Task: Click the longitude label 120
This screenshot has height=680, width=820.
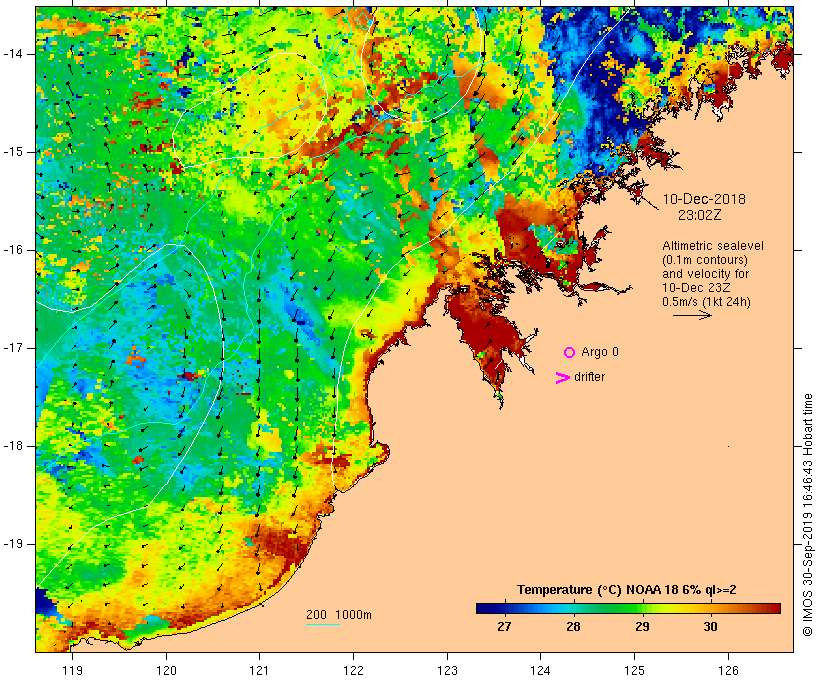Action: point(166,670)
